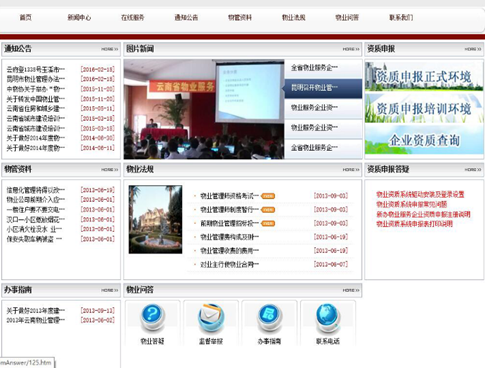Screen dimensions: 485x368
Task: Select 联系我们 in the navigation bar
Action: (401, 18)
